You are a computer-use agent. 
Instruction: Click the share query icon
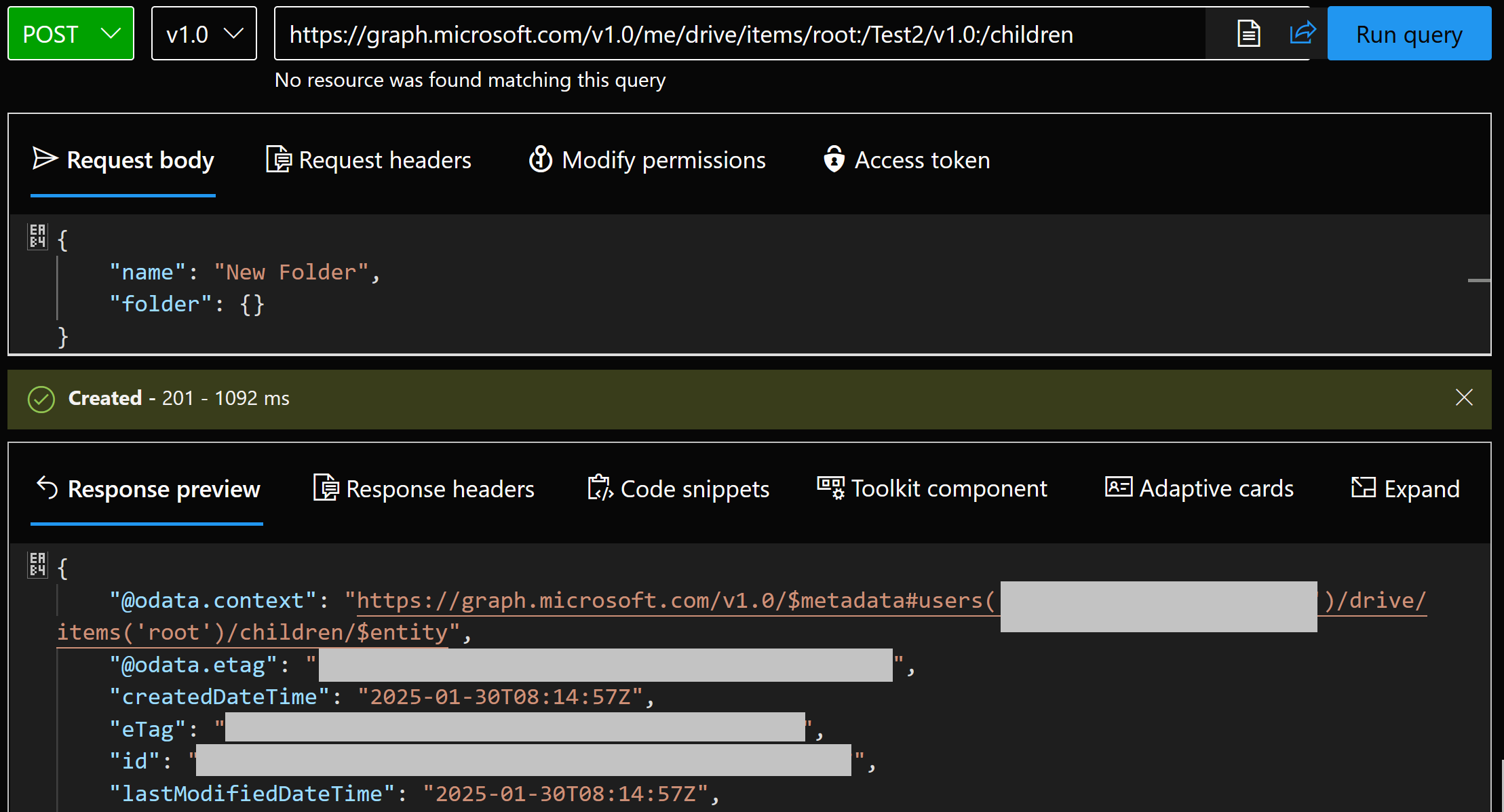click(1303, 33)
